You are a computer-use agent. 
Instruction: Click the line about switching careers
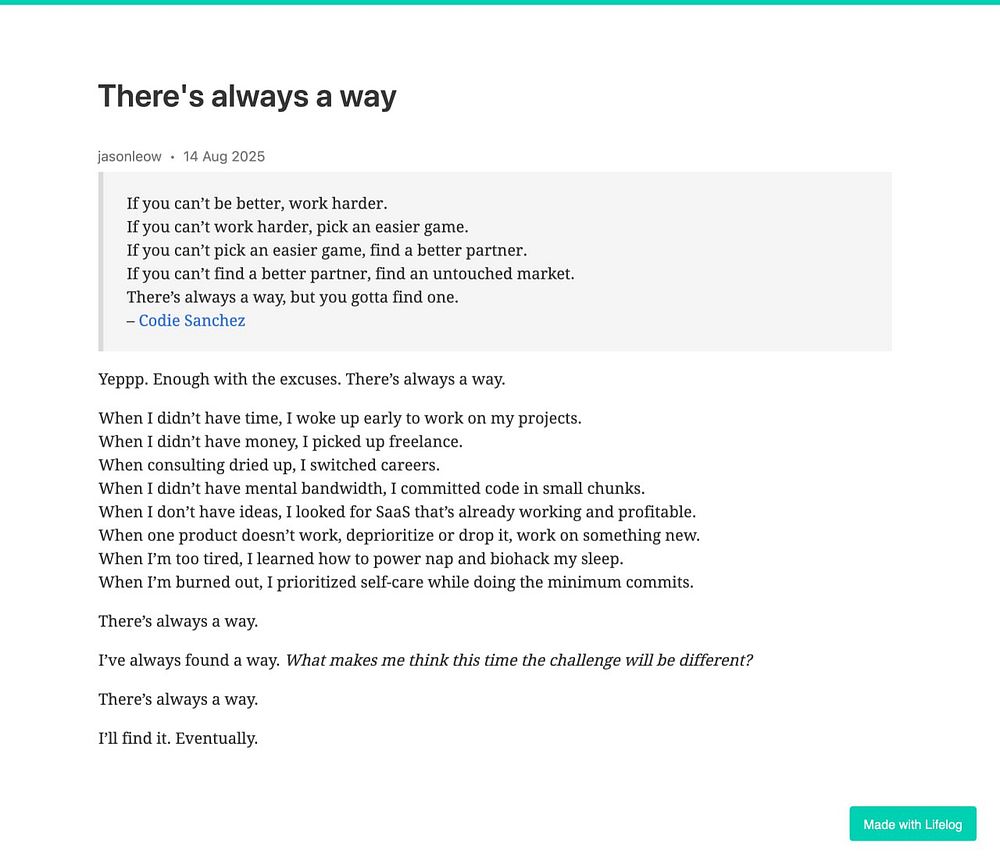point(269,465)
